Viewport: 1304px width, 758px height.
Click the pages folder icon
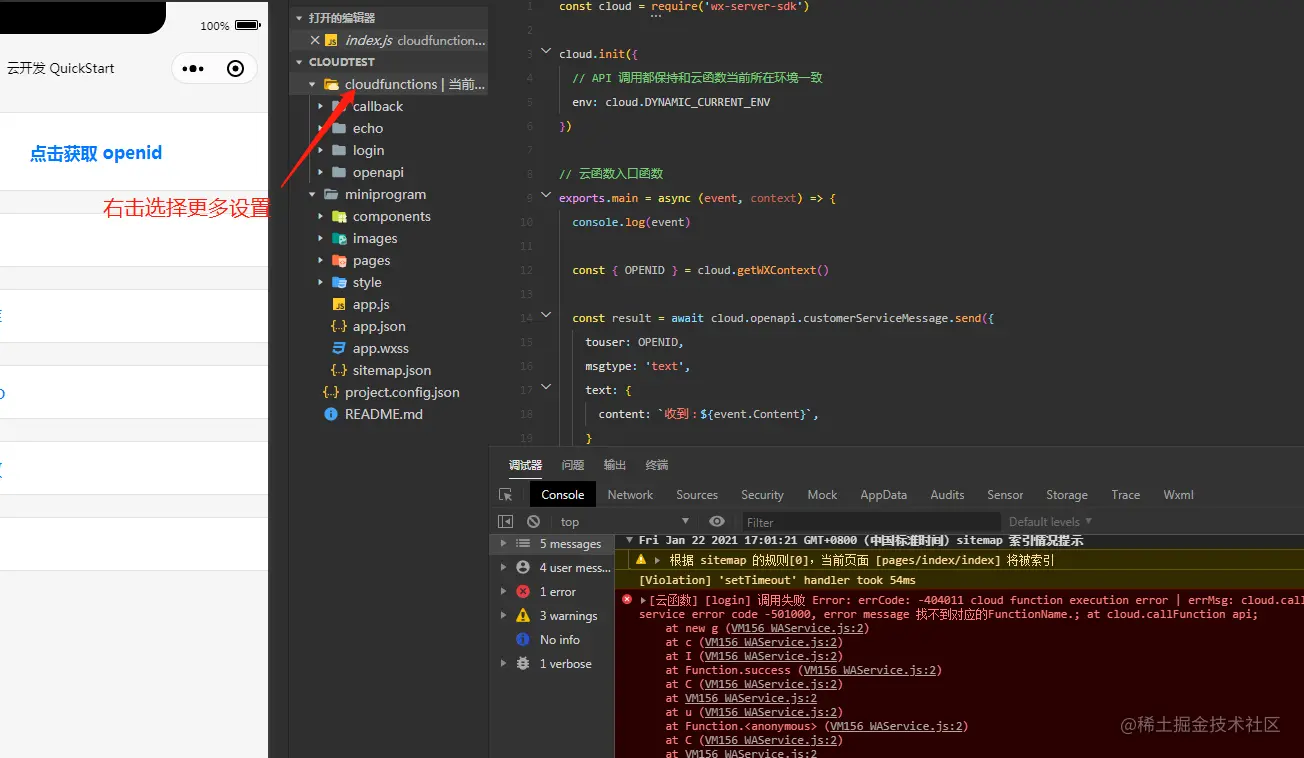click(x=339, y=260)
